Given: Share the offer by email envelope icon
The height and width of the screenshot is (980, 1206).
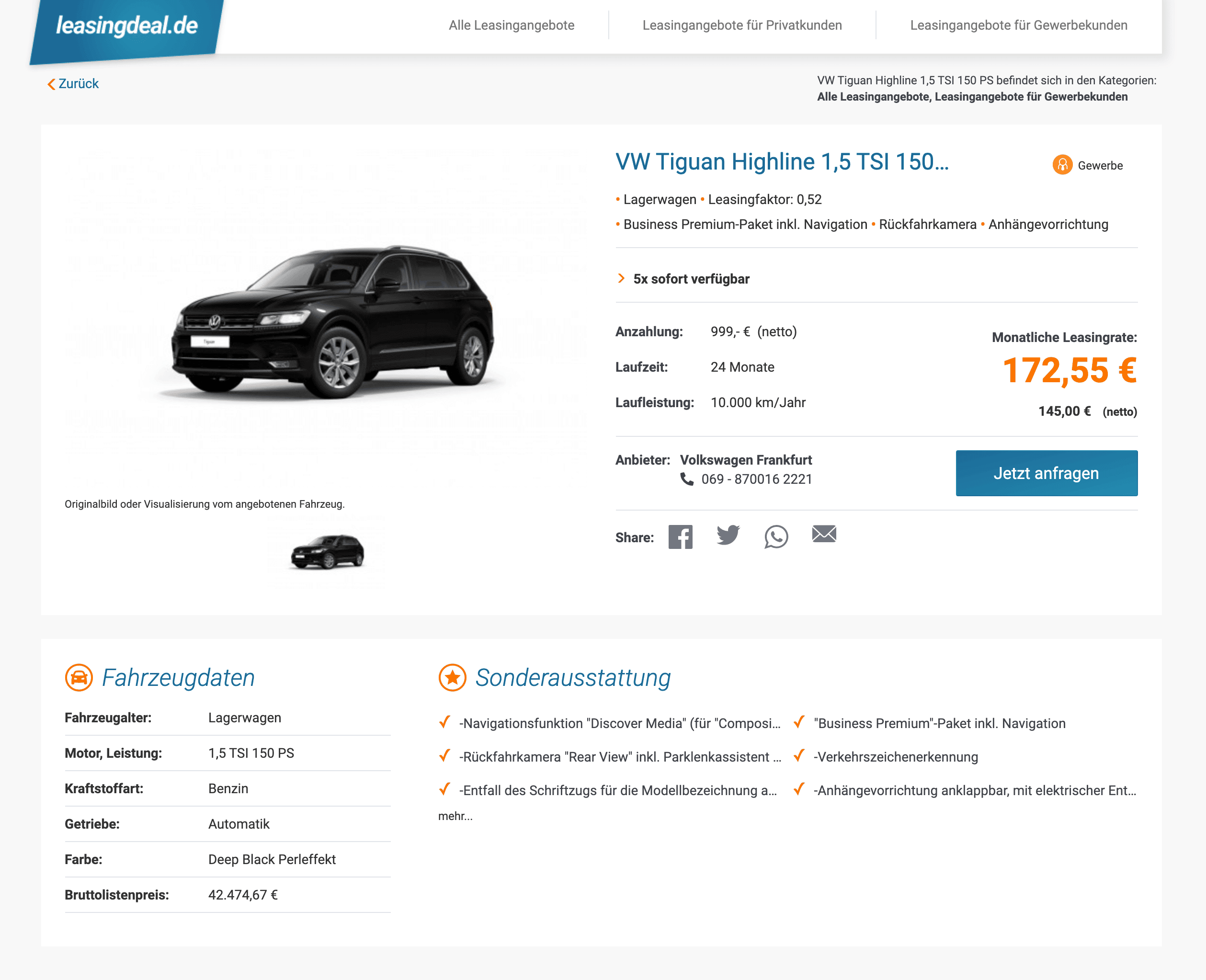Looking at the screenshot, I should point(824,534).
